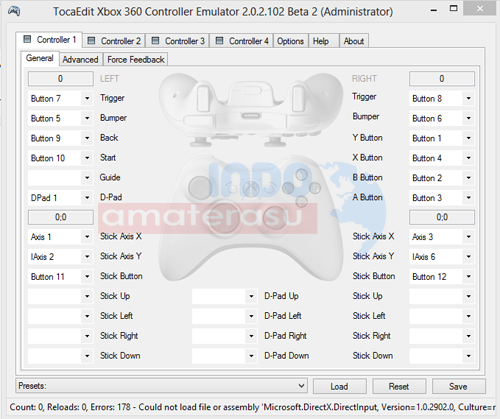Select the Controller 1 tab

coord(49,40)
